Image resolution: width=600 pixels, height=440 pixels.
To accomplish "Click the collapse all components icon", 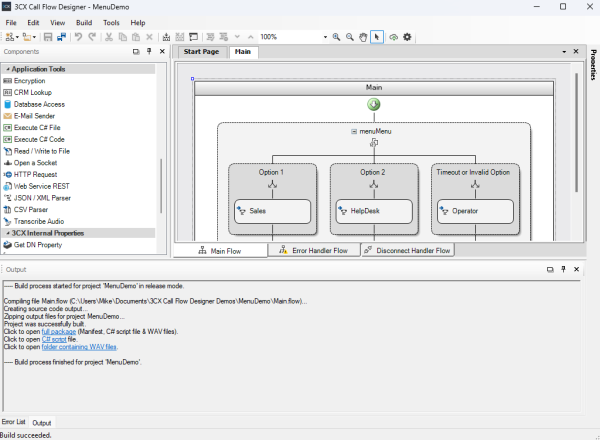I will (210, 37).
